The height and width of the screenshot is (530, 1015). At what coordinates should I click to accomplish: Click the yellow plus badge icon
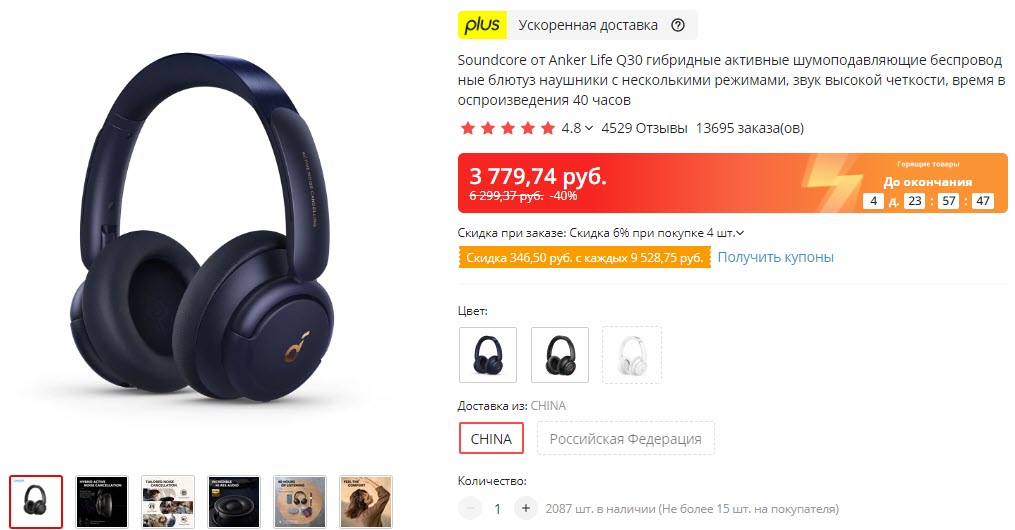(x=482, y=25)
